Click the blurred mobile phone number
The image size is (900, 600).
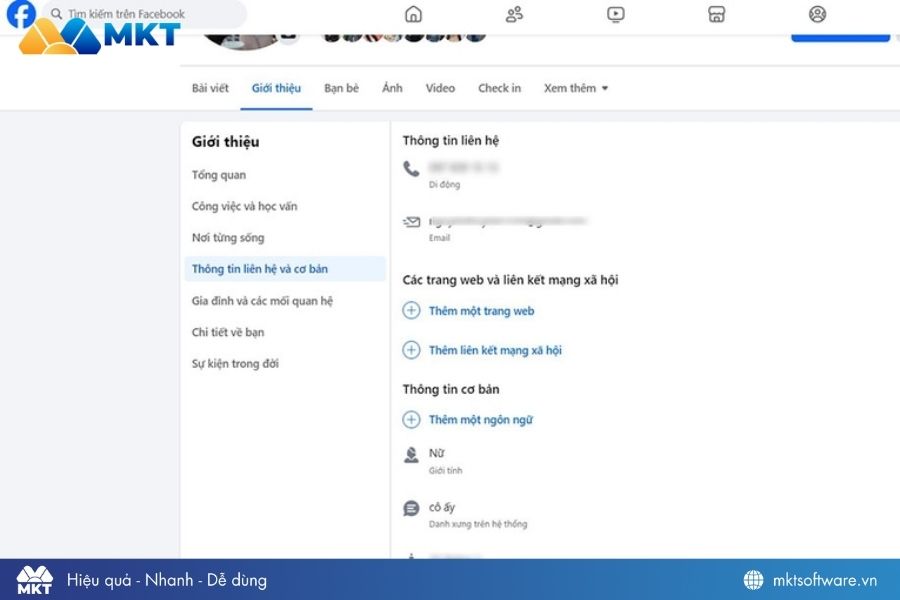pyautogui.click(x=463, y=167)
